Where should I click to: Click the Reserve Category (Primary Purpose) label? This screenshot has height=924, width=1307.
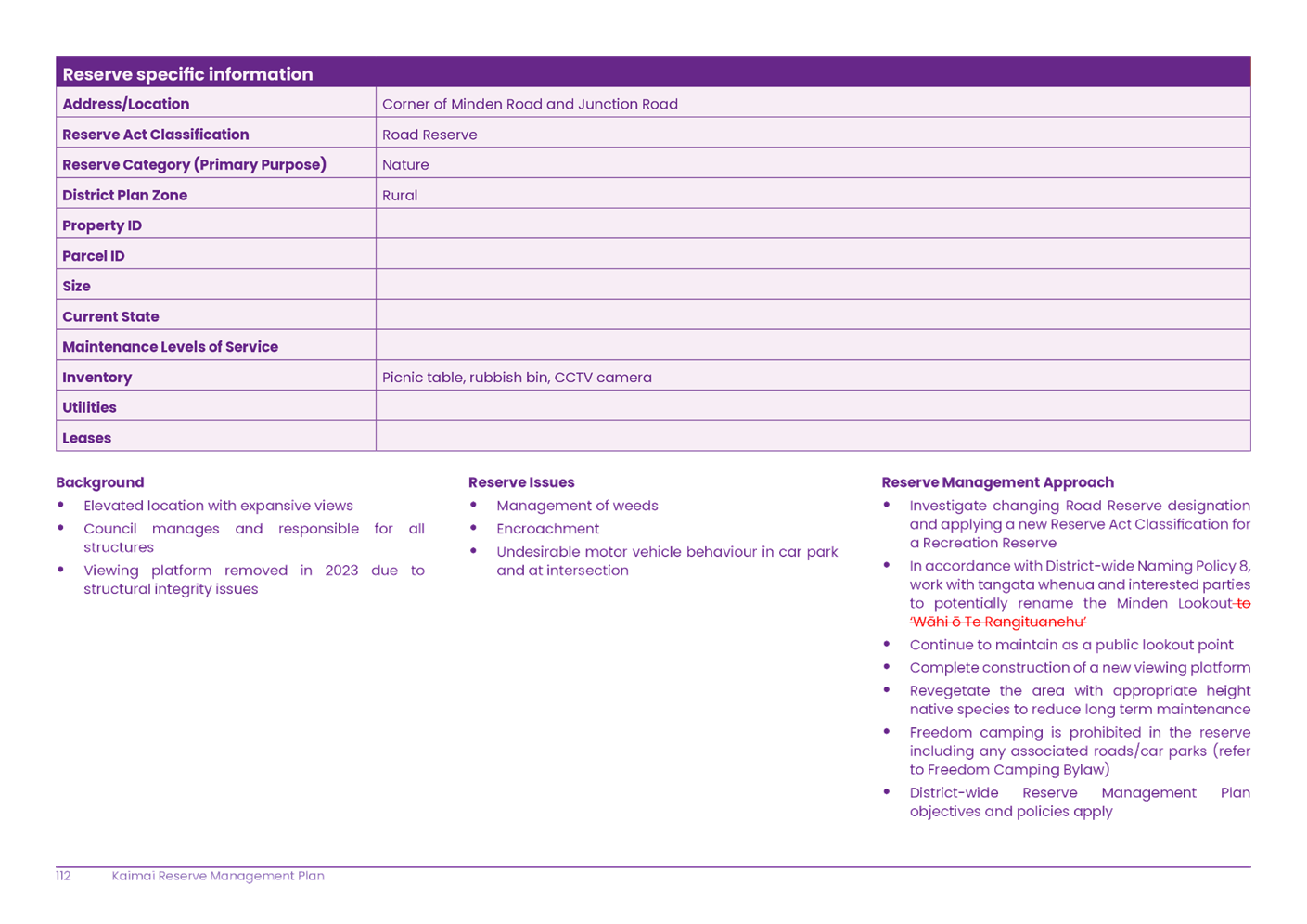tap(194, 164)
